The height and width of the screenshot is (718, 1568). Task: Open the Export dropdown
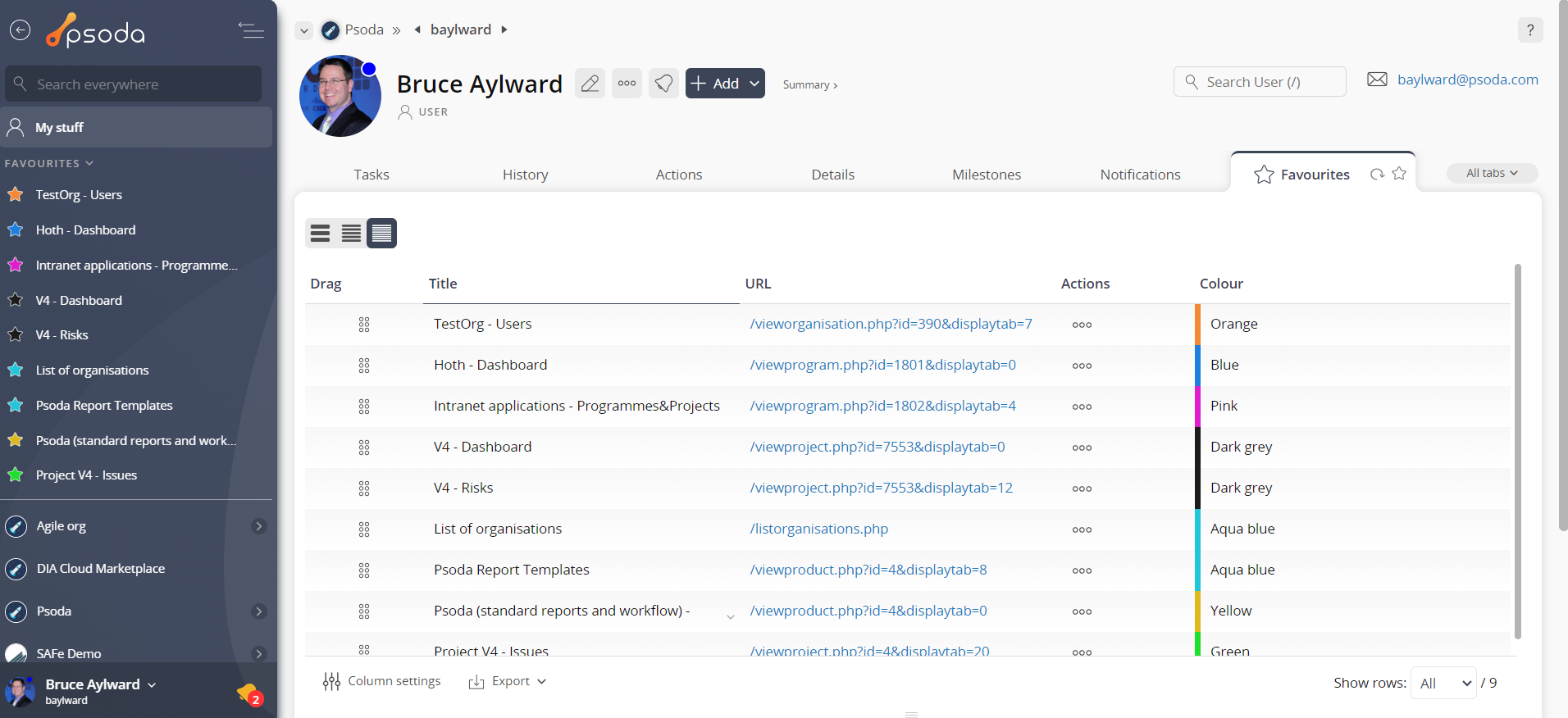click(x=507, y=681)
